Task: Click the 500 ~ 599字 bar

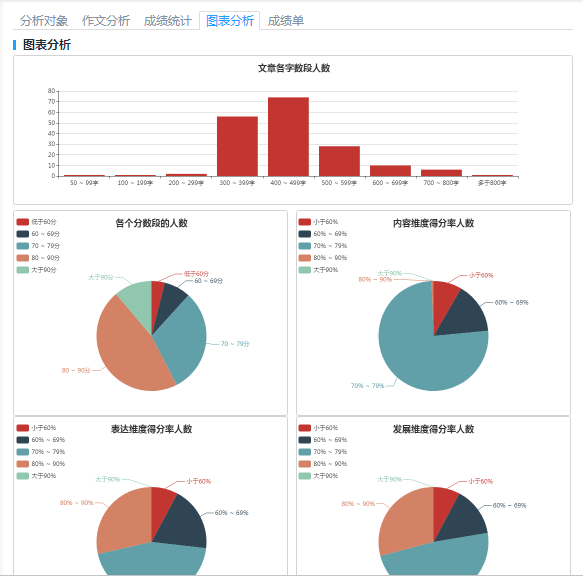Action: [x=339, y=161]
